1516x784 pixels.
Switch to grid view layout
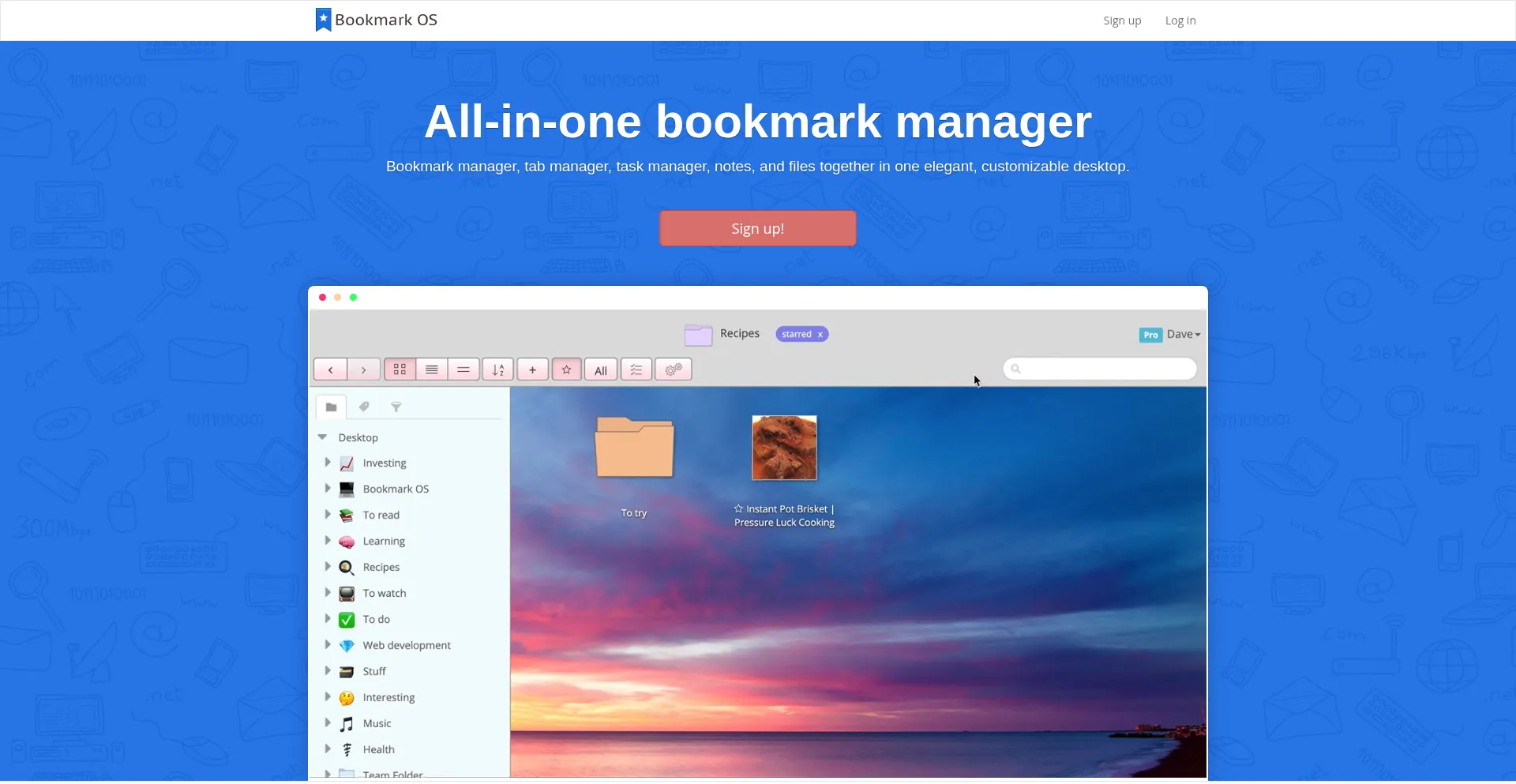click(x=400, y=369)
